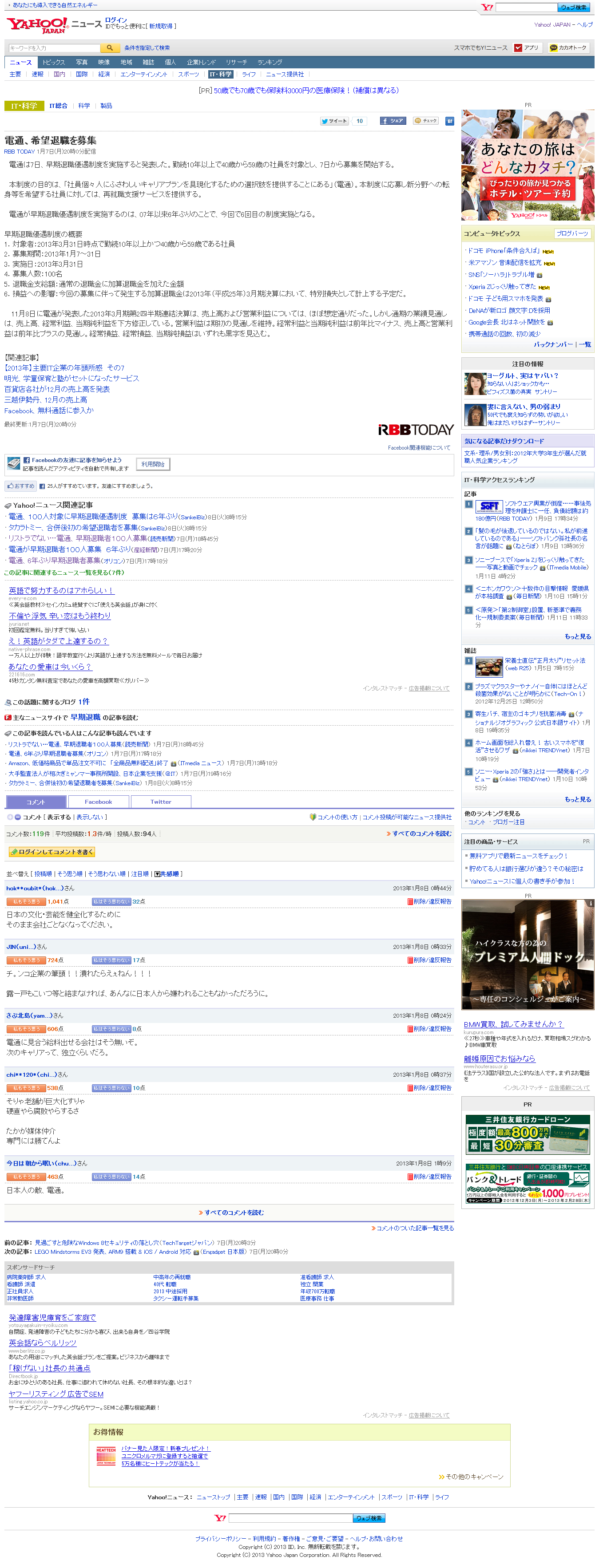Screen dimensions: 599x1568
Task: Report hok**oubit* comment via 削除/違反報告
Action: 430,901
